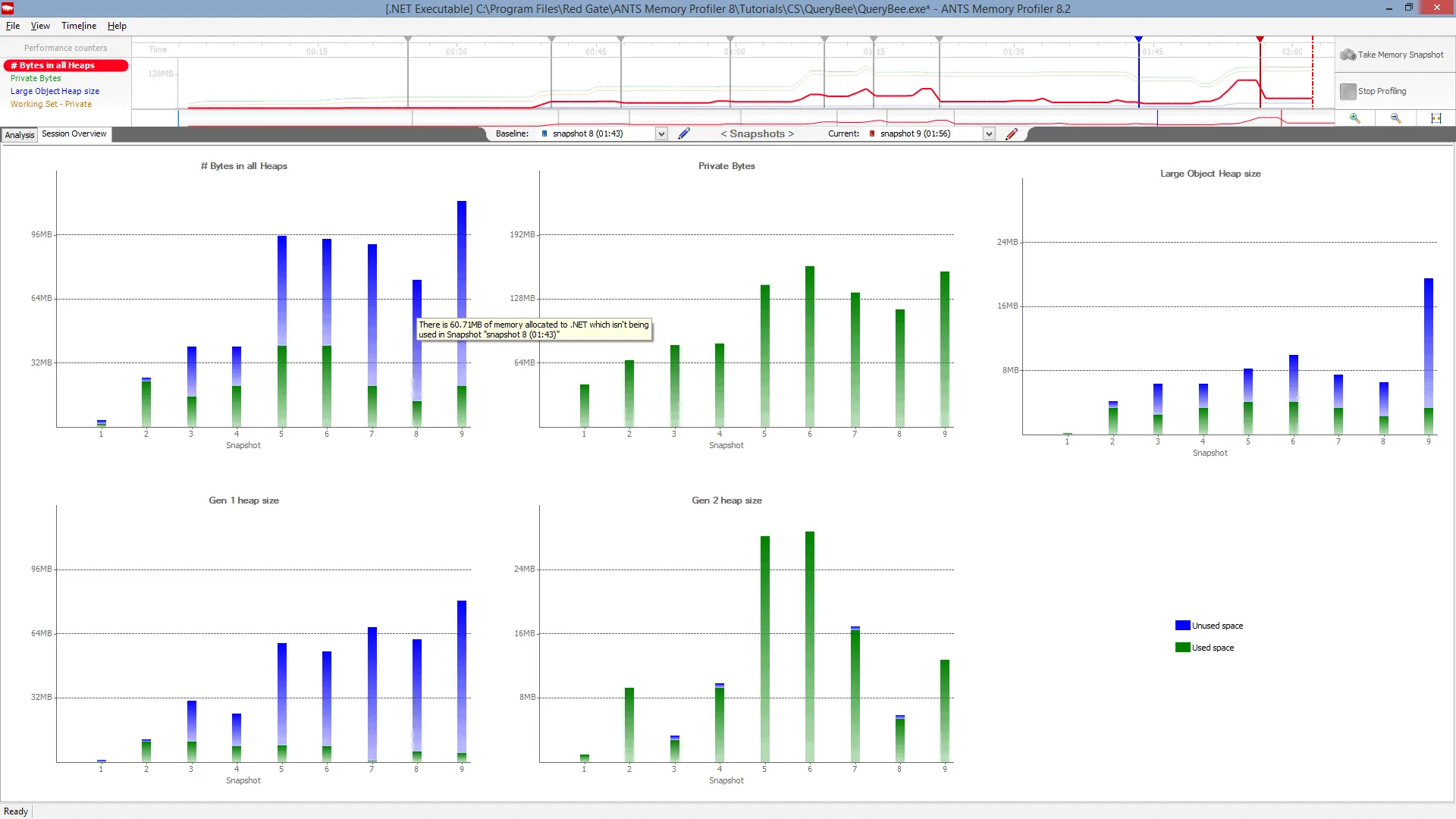Select the Working Set - Private counter
The height and width of the screenshot is (819, 1456).
(x=52, y=104)
